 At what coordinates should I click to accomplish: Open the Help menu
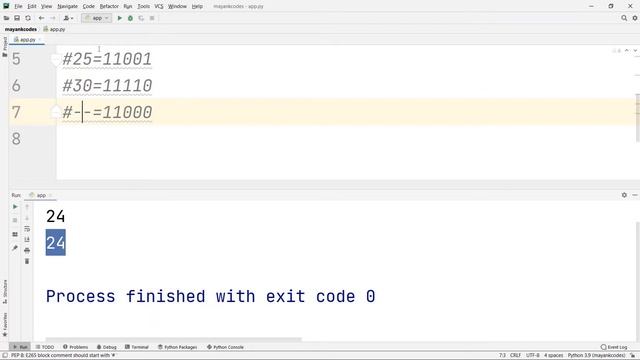click(197, 6)
